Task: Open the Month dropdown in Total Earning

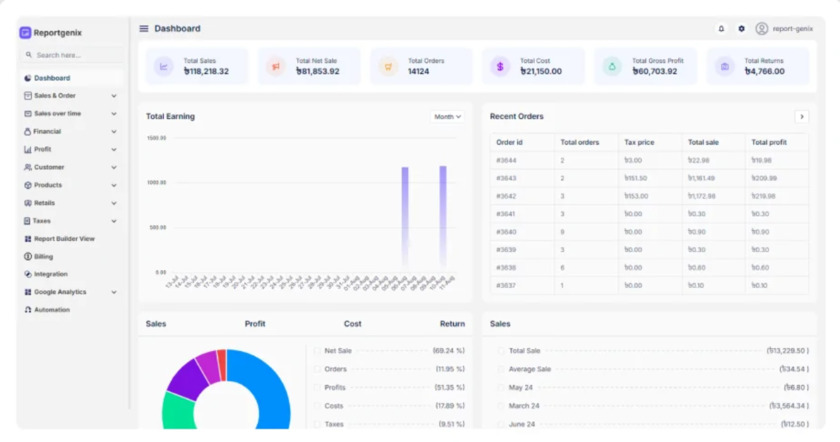Action: point(447,117)
